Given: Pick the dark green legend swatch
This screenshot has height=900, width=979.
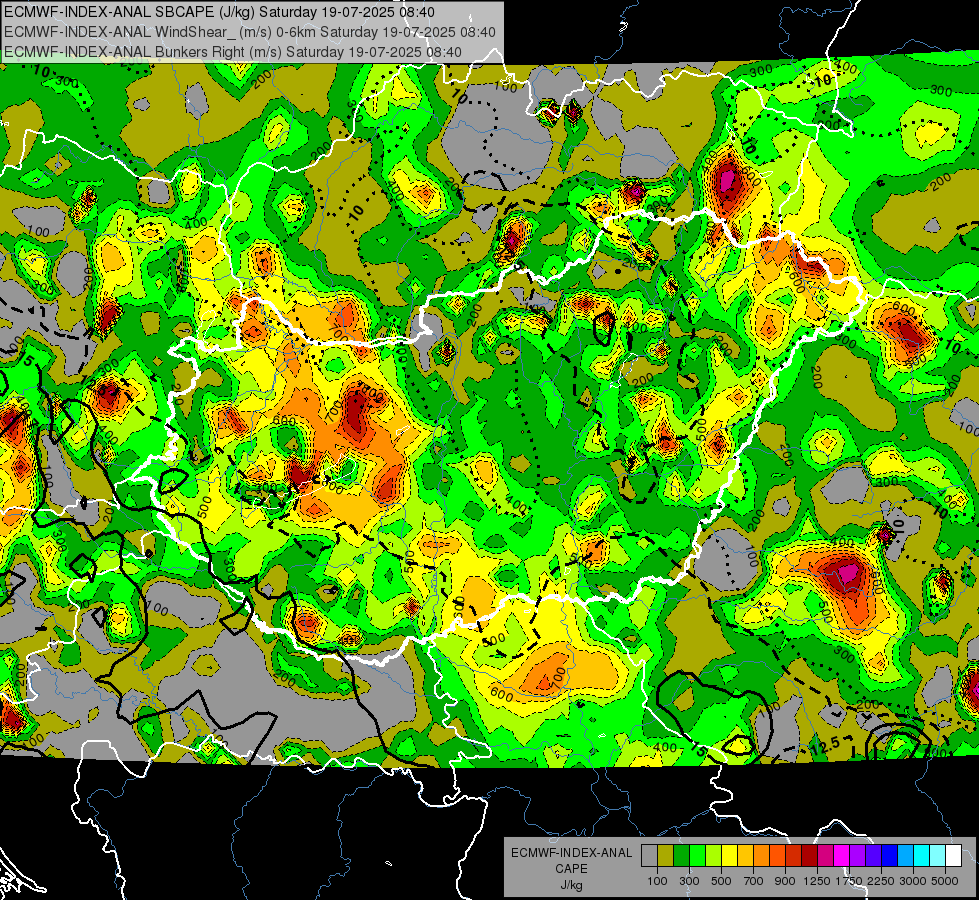Looking at the screenshot, I should (x=681, y=855).
